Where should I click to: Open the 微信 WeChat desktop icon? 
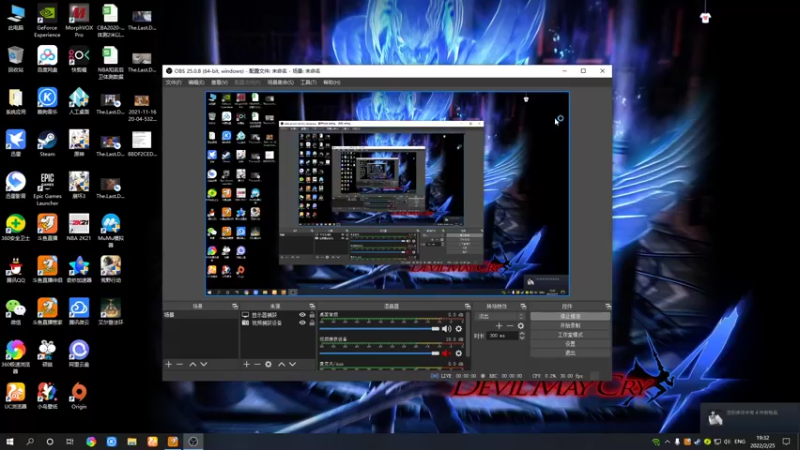tap(16, 312)
